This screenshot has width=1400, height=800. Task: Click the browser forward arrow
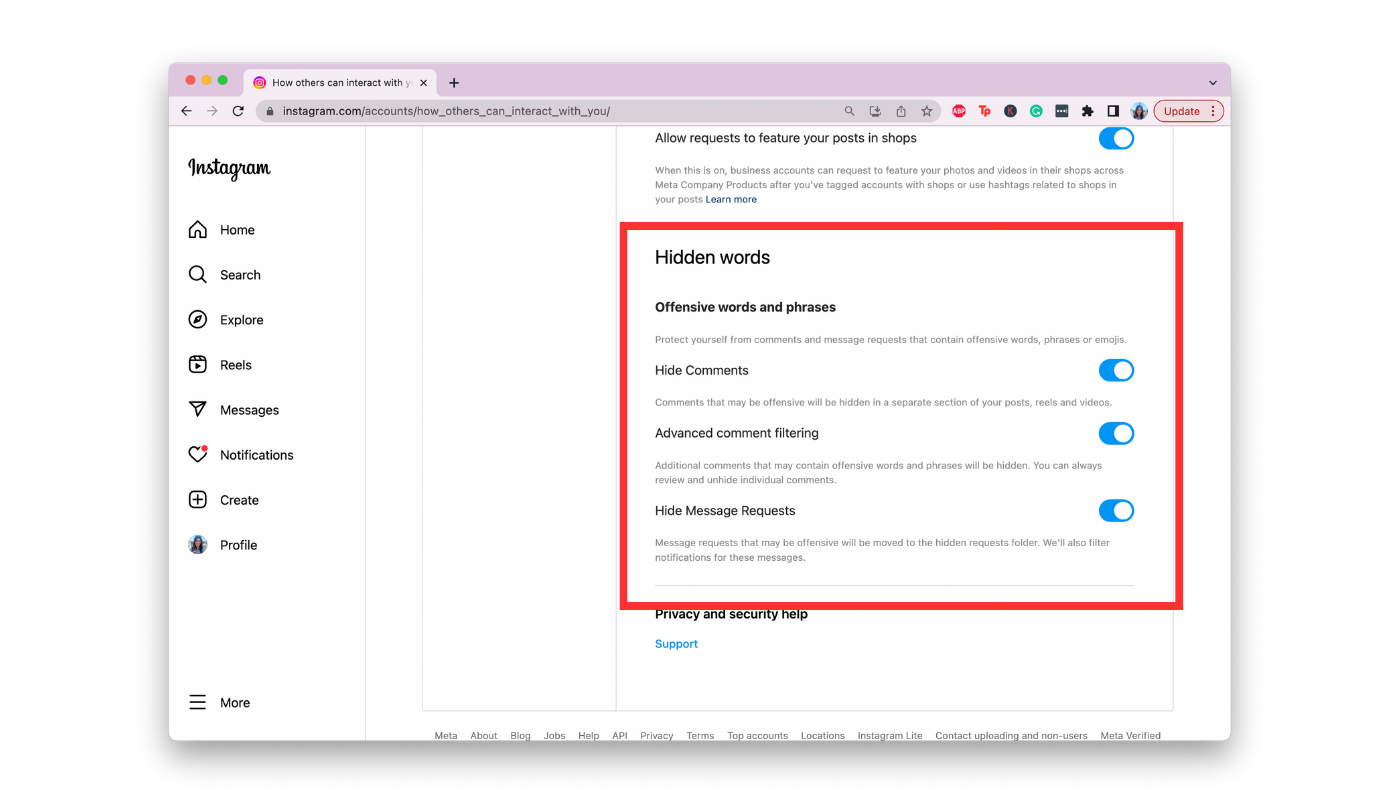pyautogui.click(x=212, y=111)
